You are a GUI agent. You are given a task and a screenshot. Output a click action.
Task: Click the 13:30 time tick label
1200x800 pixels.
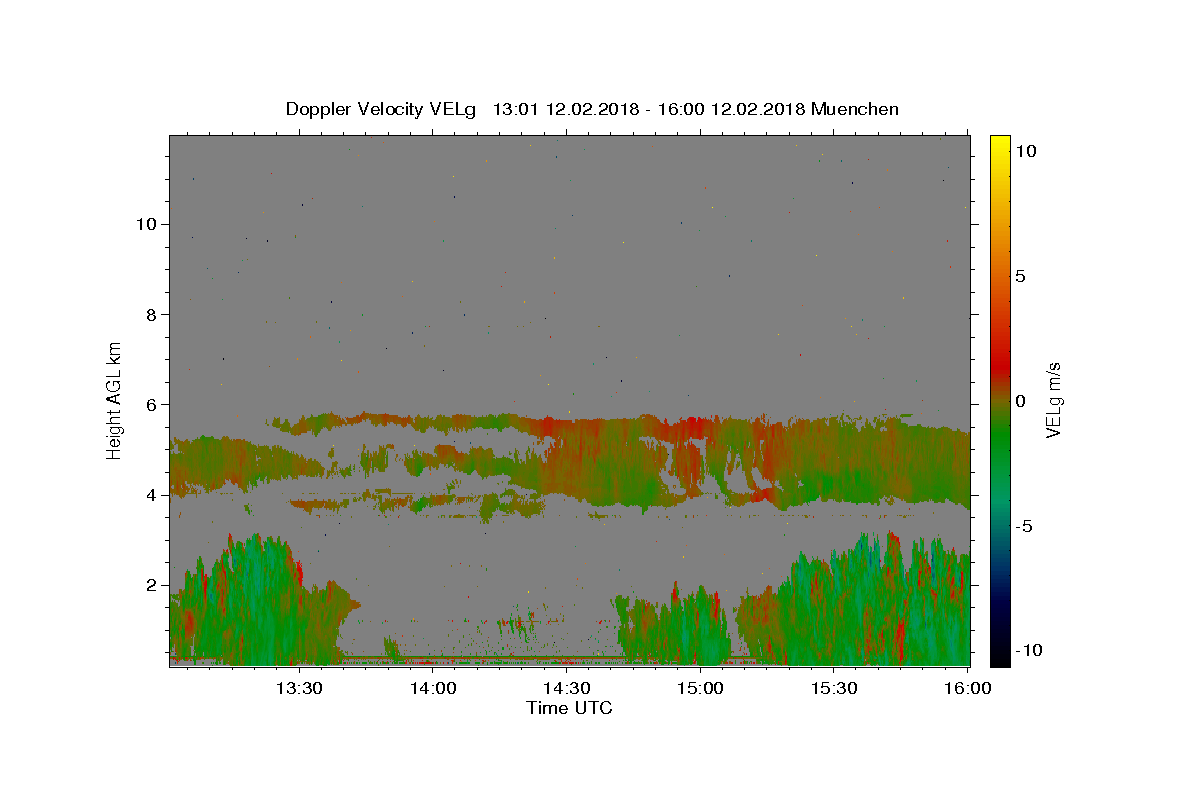pos(300,688)
